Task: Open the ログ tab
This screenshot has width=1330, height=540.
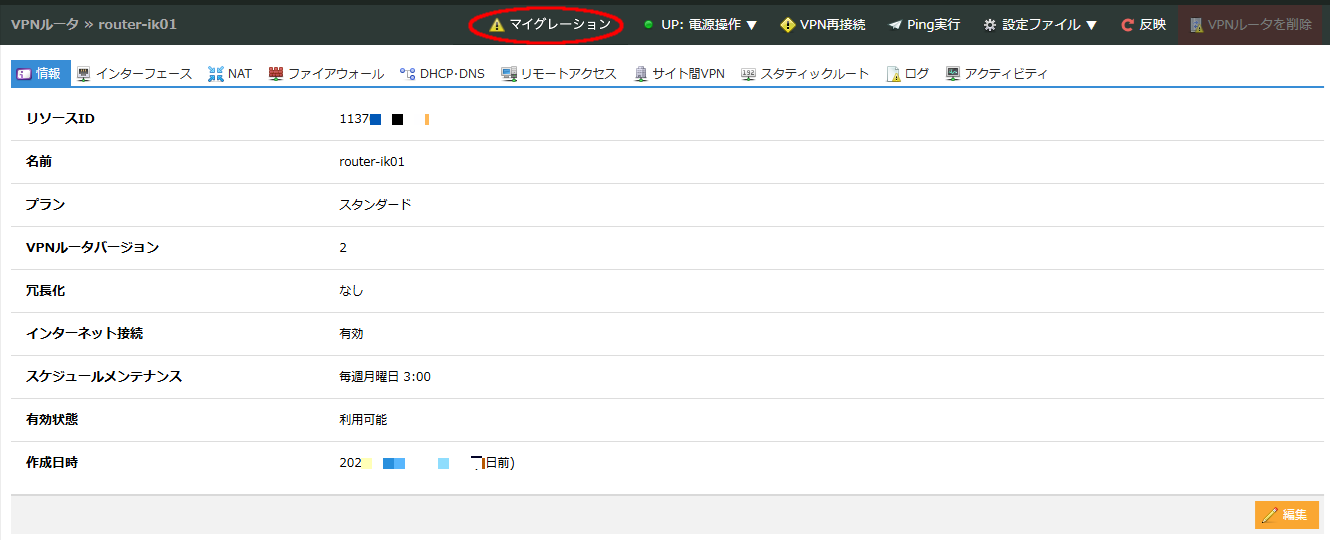Action: [908, 73]
